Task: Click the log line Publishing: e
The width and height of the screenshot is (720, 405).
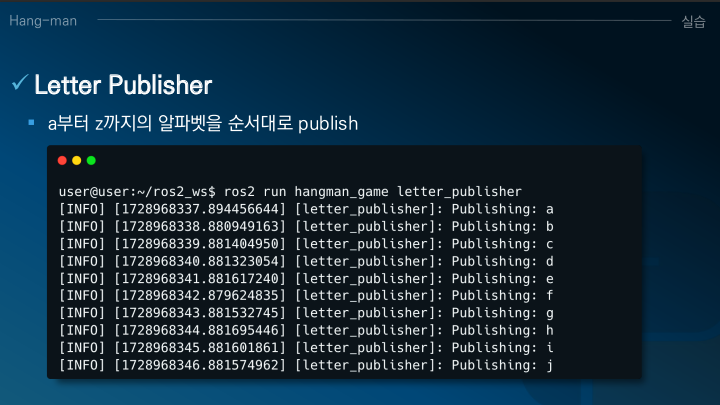Action: (306, 279)
